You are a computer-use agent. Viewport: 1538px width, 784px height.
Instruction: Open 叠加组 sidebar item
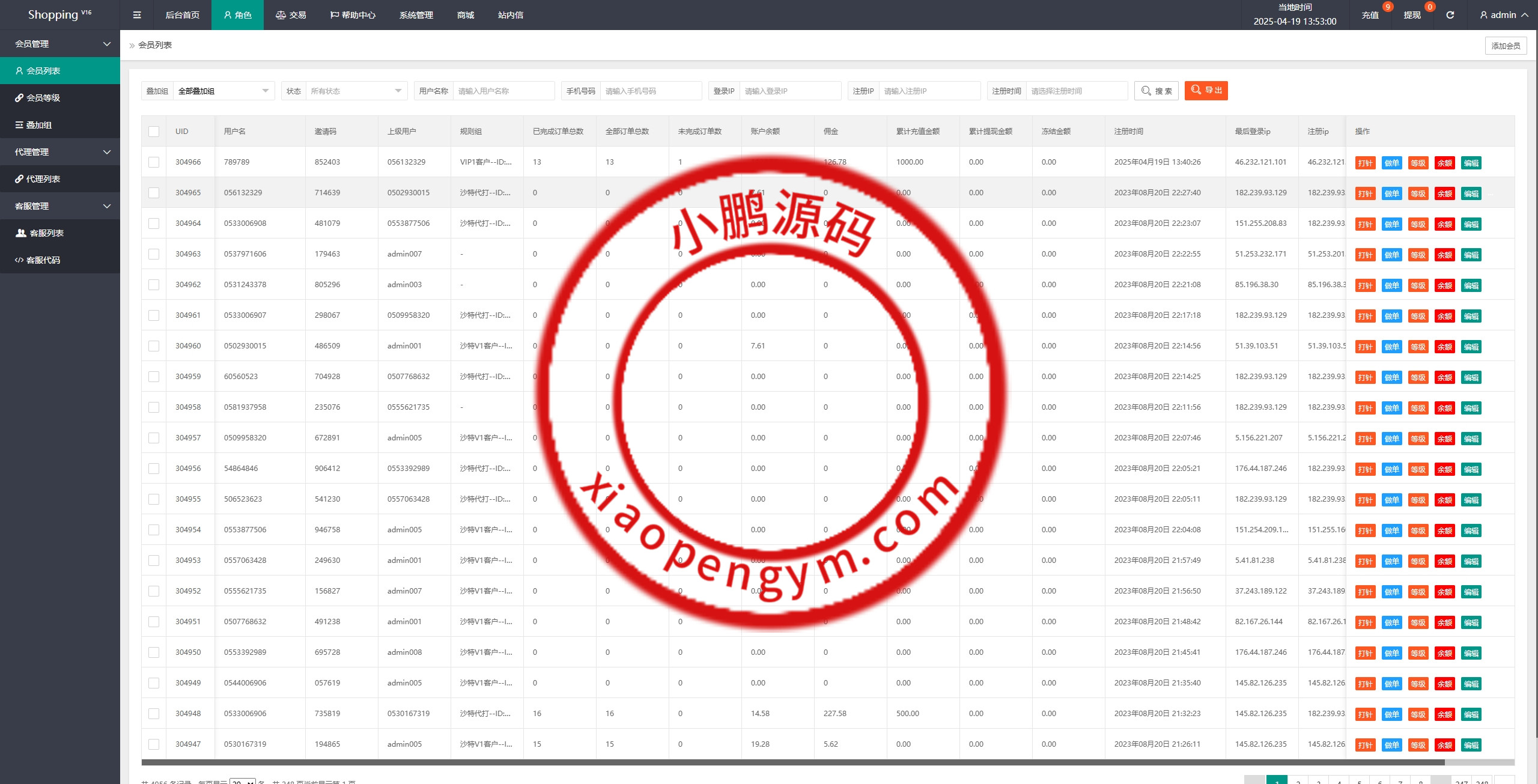click(38, 125)
